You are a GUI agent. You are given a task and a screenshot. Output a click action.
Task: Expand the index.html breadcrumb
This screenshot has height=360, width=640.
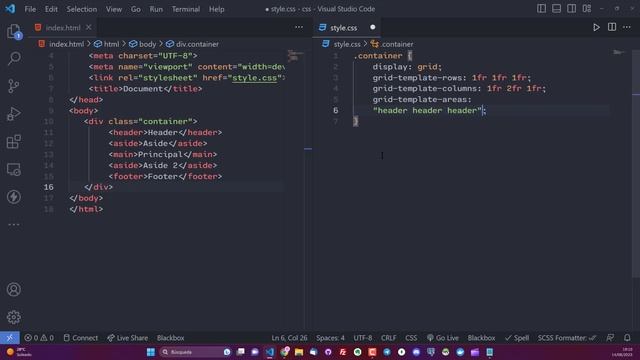tap(61, 44)
